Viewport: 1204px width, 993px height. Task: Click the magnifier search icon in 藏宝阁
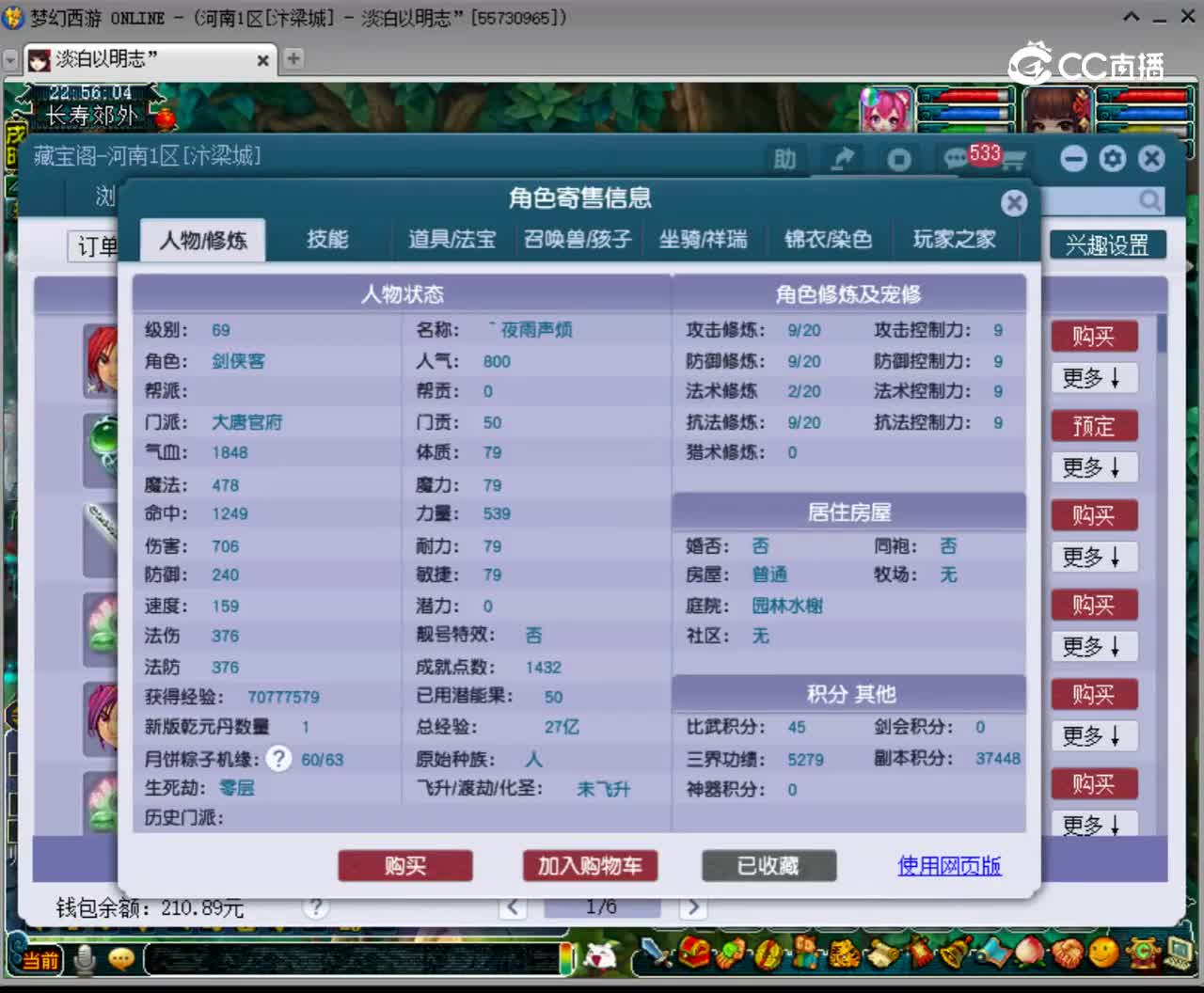coord(1150,200)
